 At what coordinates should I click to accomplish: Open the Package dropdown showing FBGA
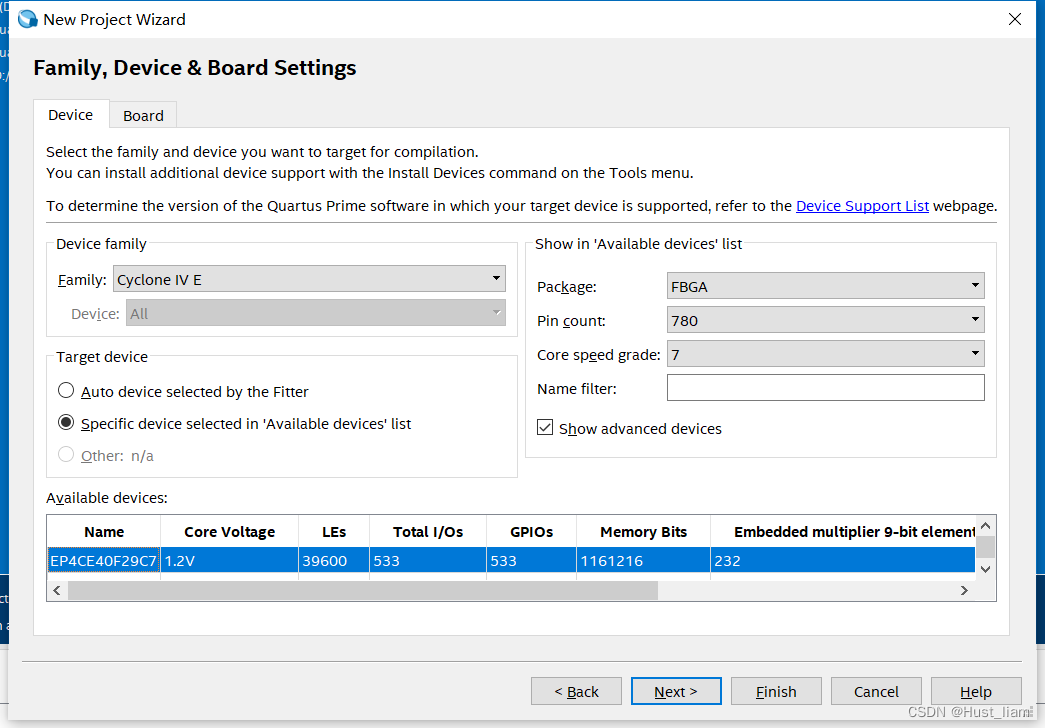coord(825,286)
